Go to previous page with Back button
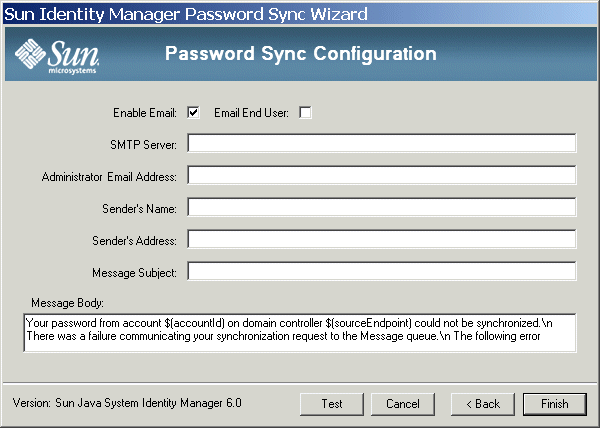Screen dimensions: 600x428 coord(483,404)
